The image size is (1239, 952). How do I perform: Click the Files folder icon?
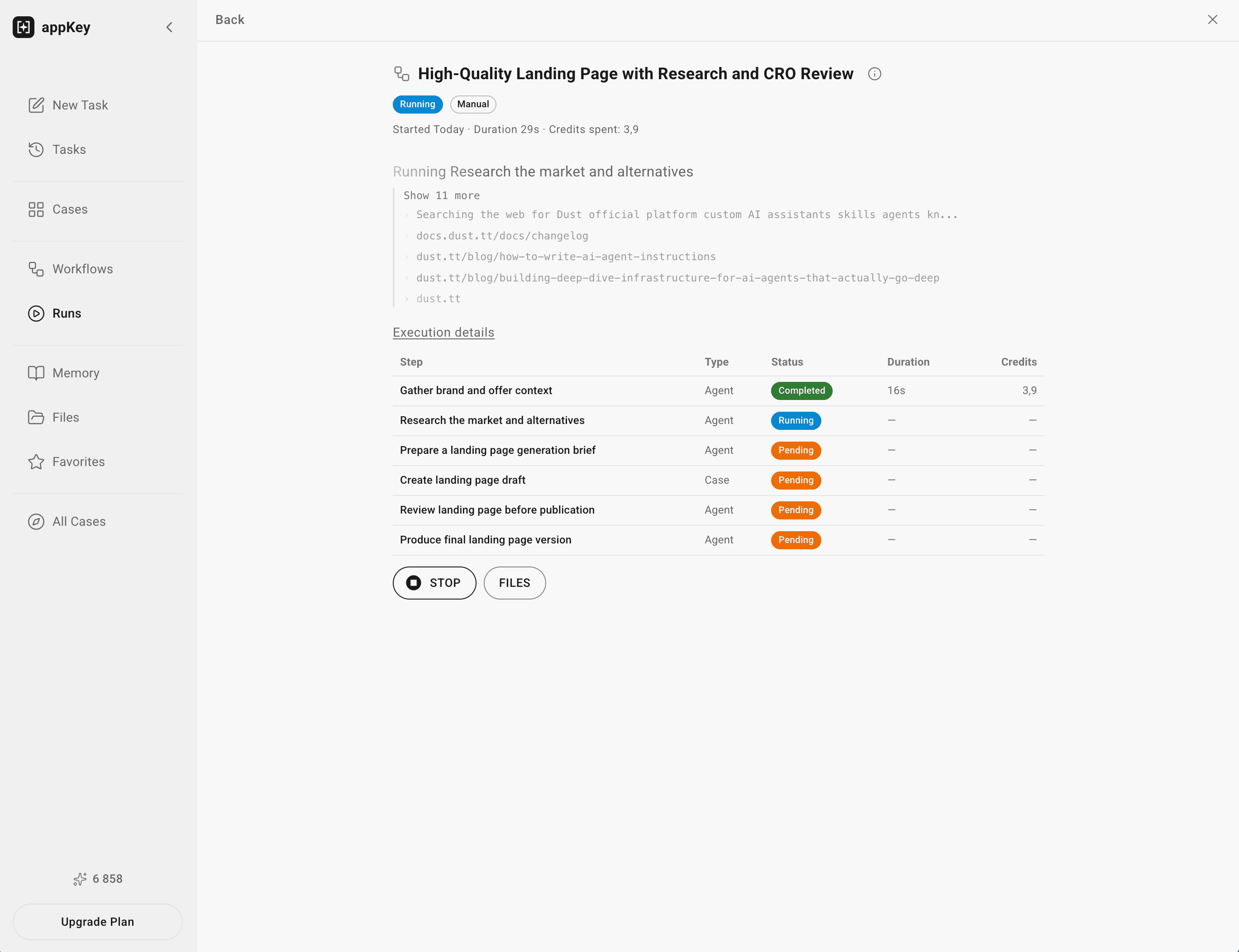[36, 417]
